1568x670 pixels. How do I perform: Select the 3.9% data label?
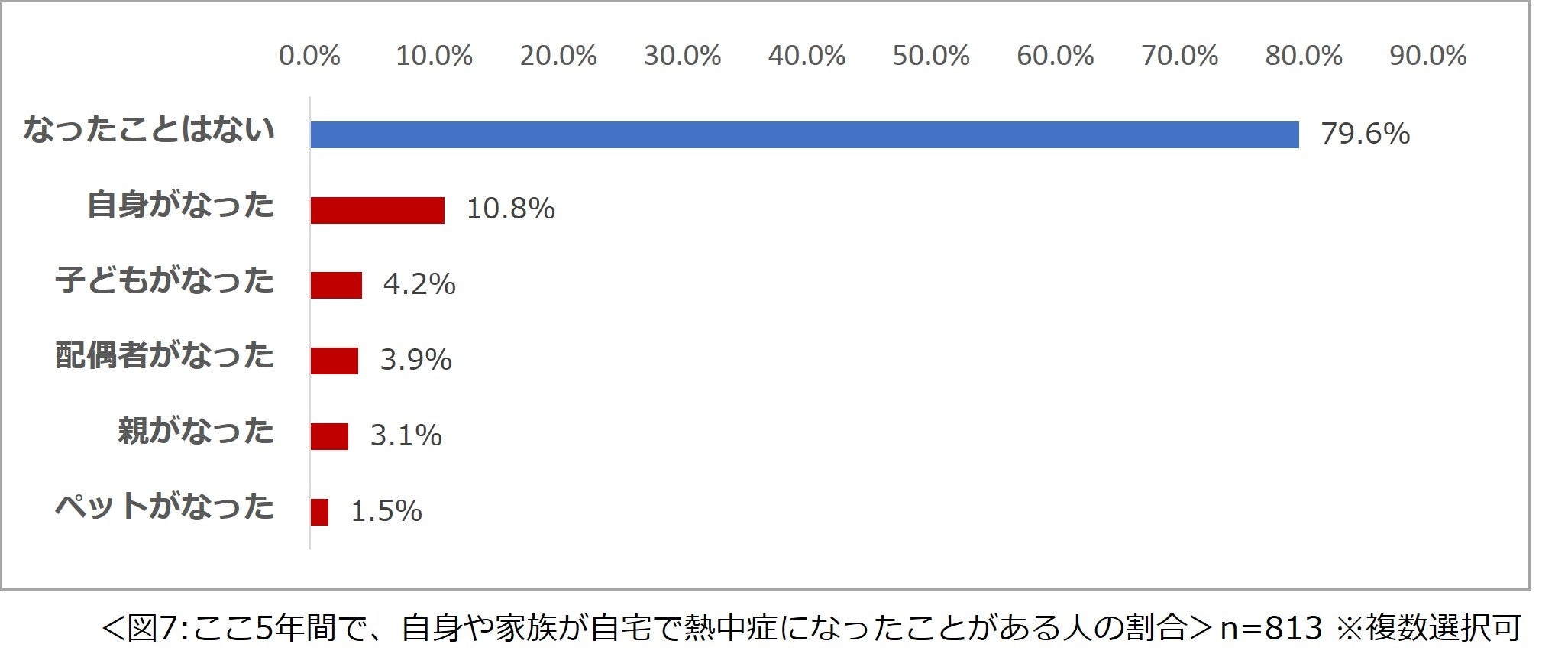click(x=416, y=360)
